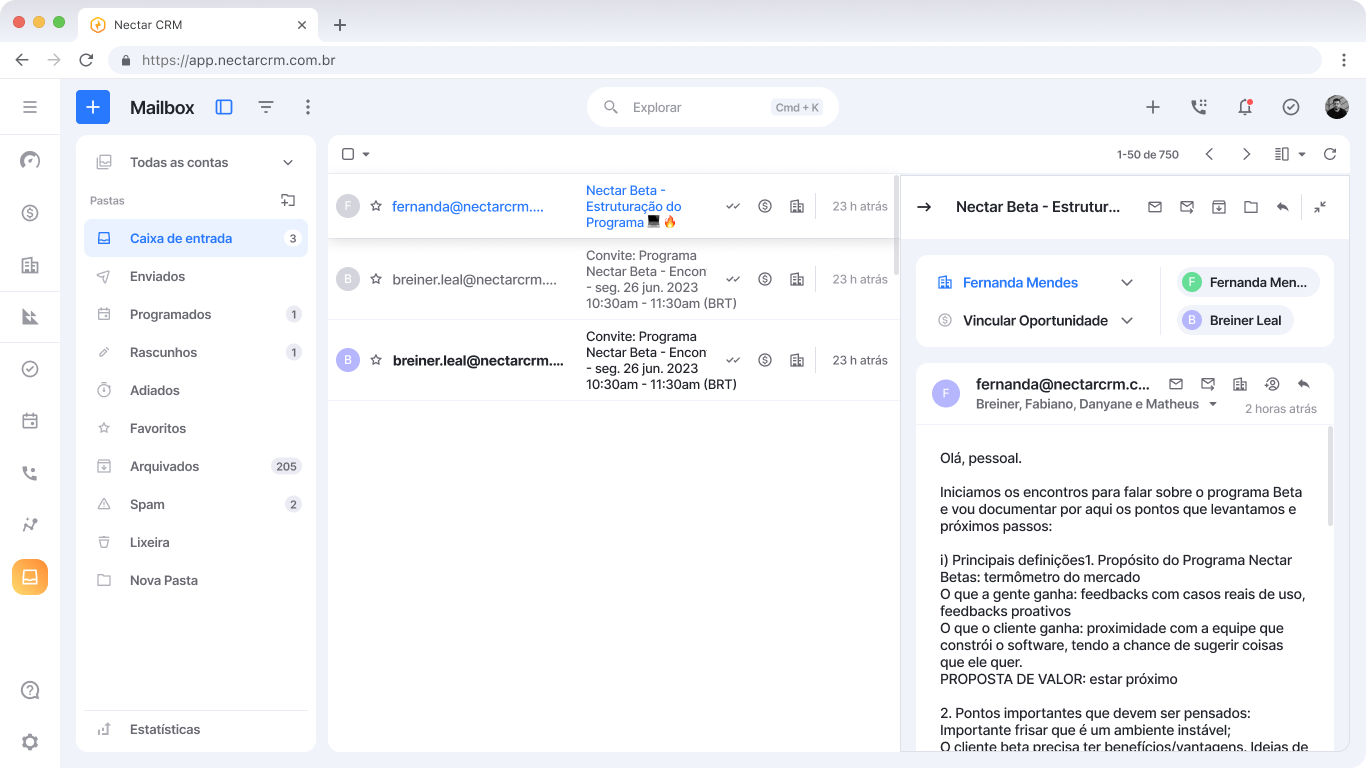The image size is (1366, 768).
Task: Click the email body scrollbar
Action: [1330, 476]
